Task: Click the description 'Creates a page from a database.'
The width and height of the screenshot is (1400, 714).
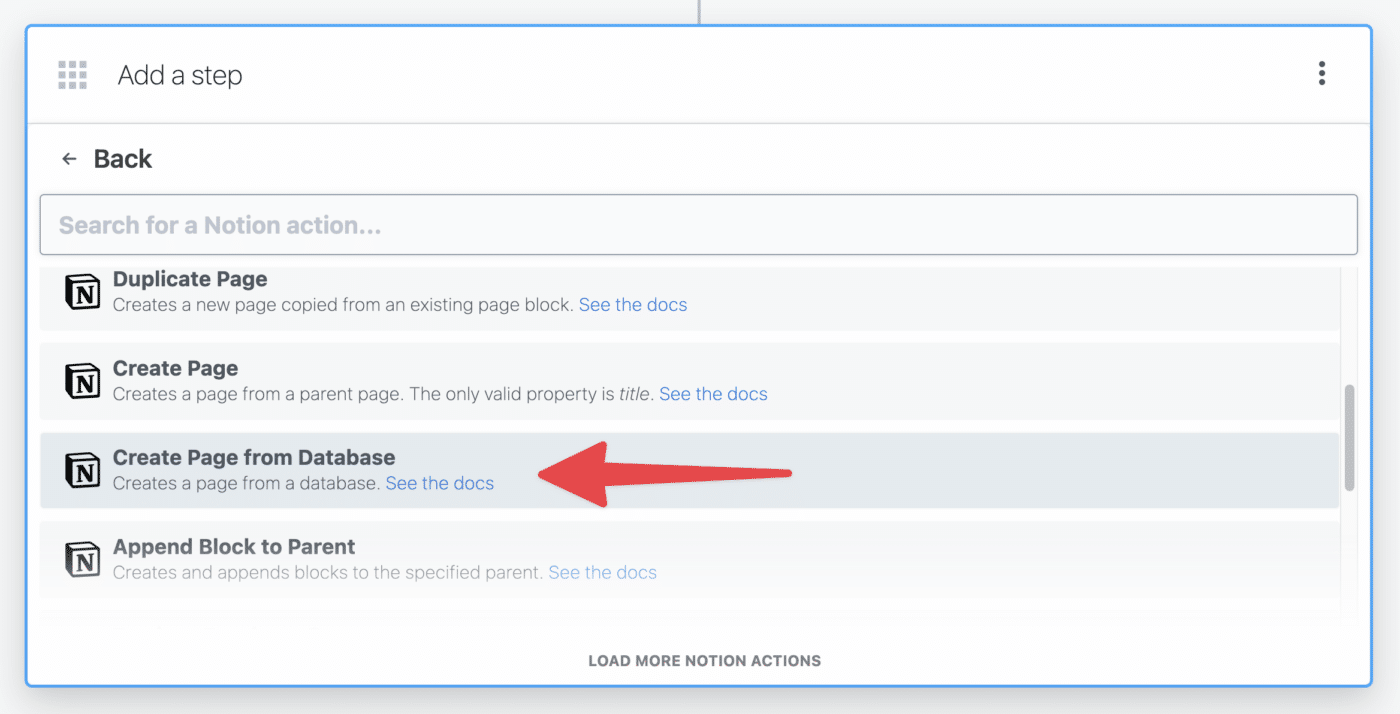Action: [247, 483]
